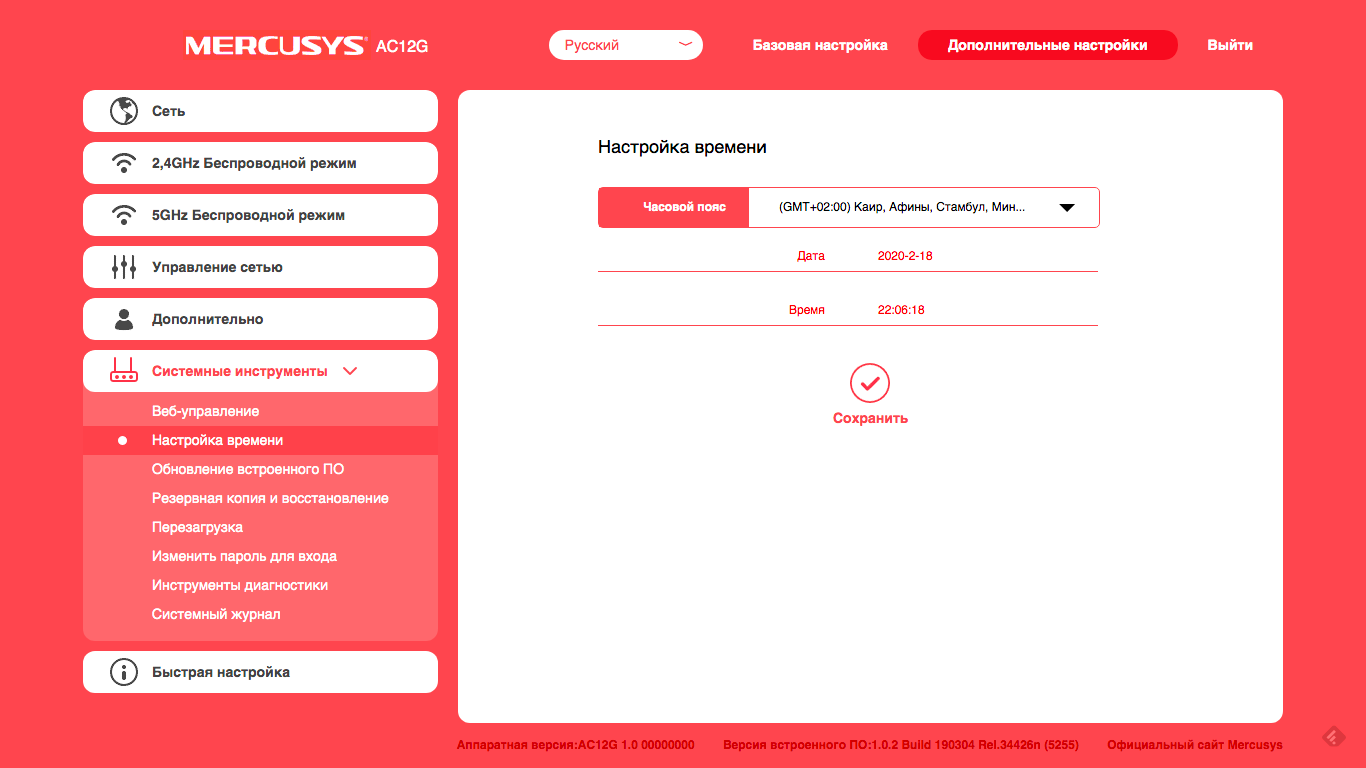The image size is (1366, 768).
Task: Click the person icon for Дополнительно
Action: coord(124,319)
